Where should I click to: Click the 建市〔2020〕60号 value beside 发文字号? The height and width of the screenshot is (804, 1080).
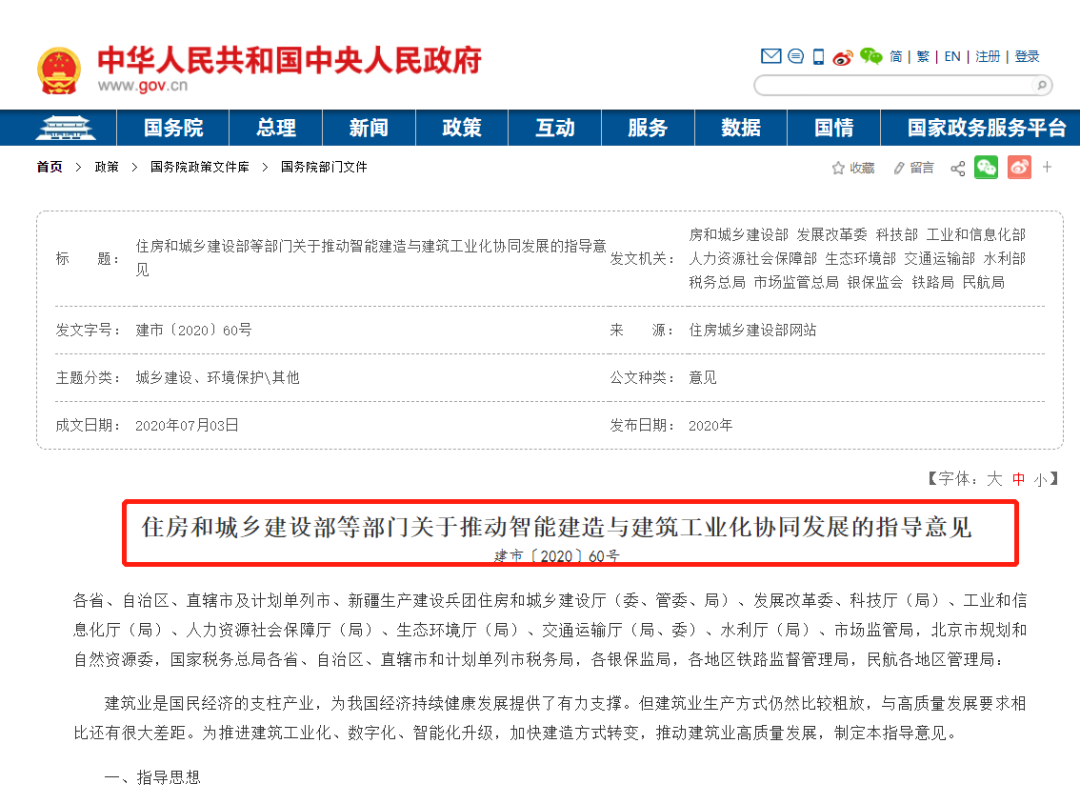coord(194,330)
